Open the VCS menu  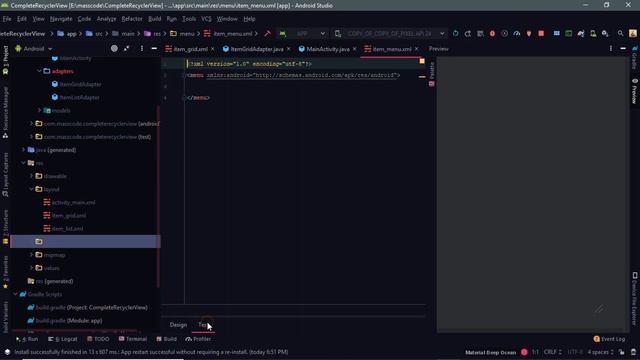point(206,19)
